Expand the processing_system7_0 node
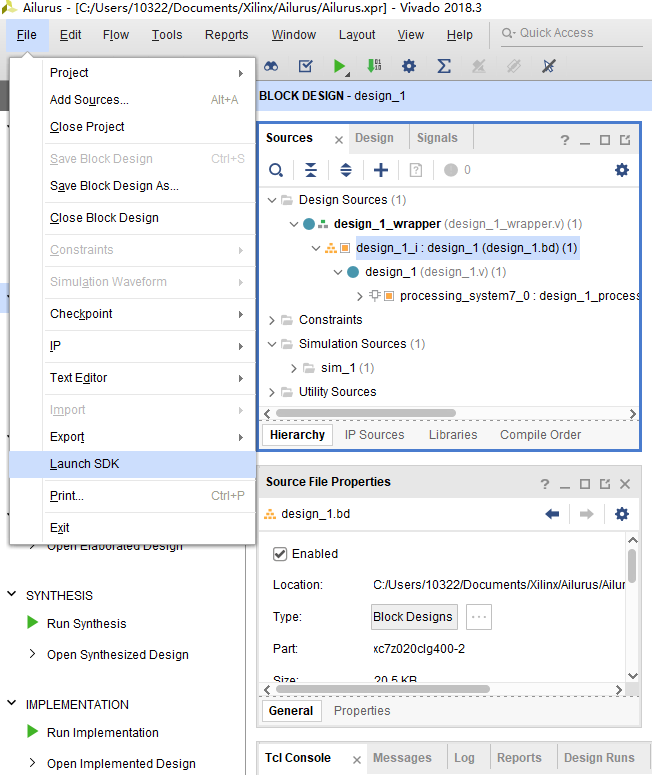652x775 pixels. (360, 297)
